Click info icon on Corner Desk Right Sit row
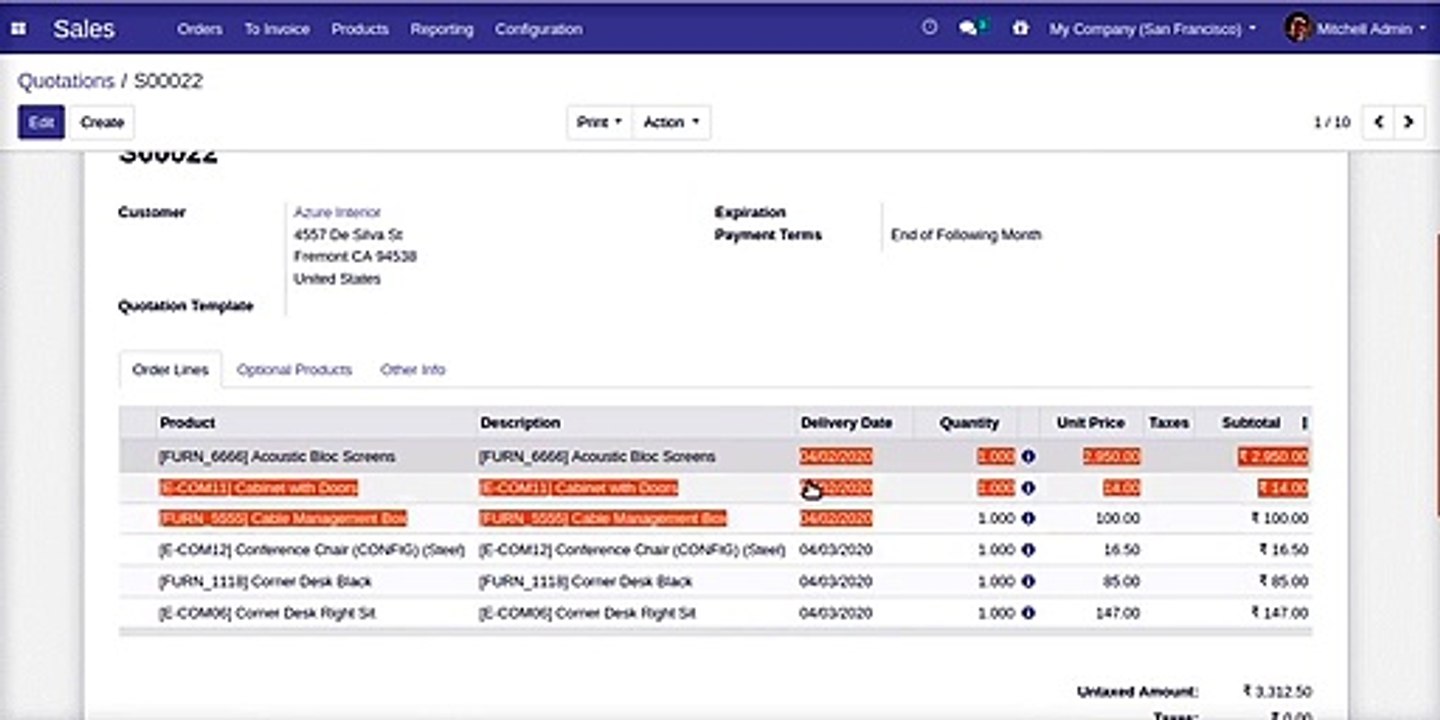This screenshot has width=1440, height=720. tap(1028, 612)
